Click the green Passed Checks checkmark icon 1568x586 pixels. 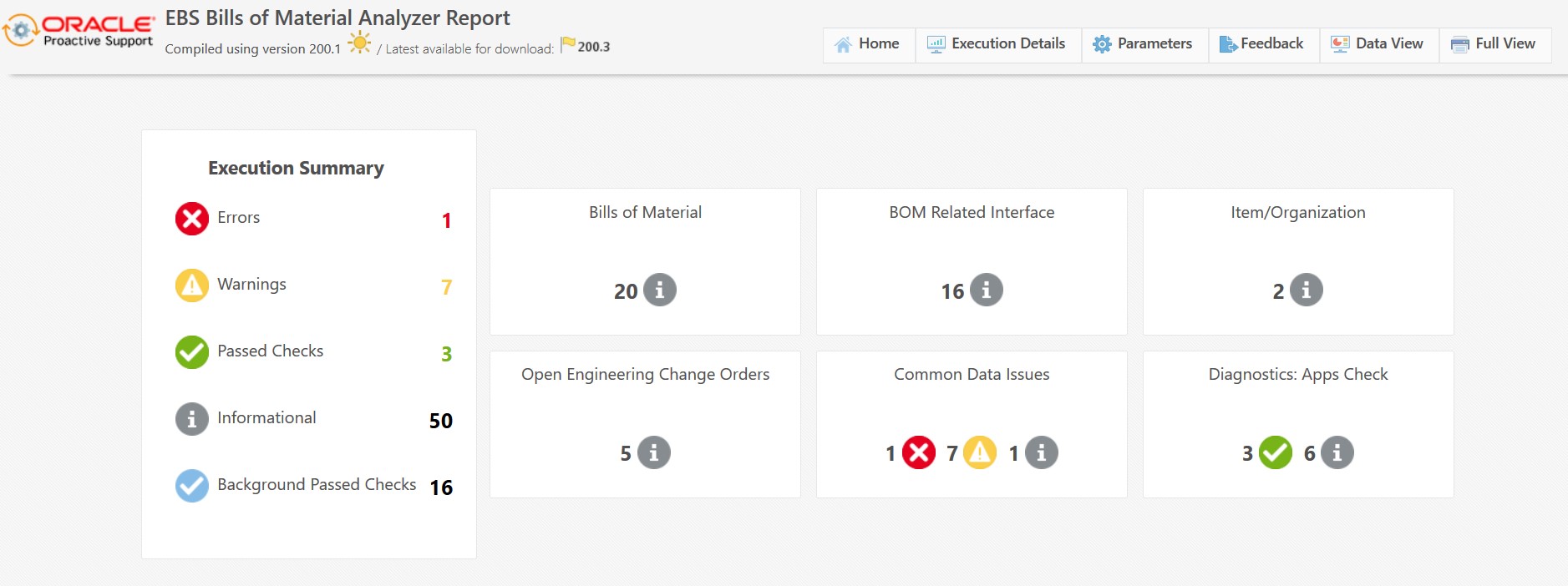click(191, 352)
